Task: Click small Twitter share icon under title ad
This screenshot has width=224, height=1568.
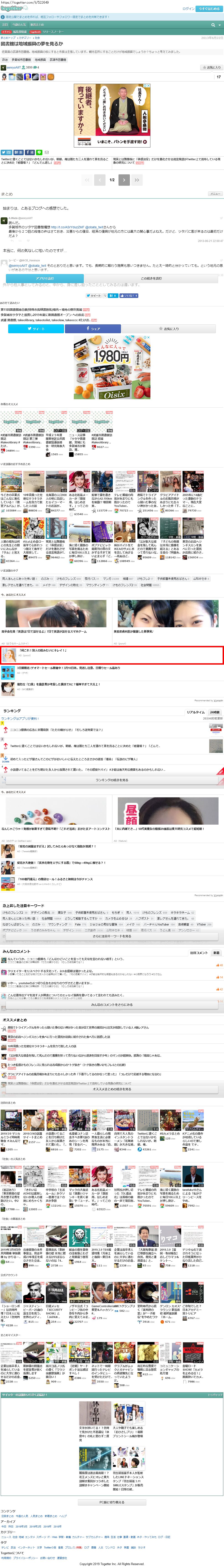Action: [6, 152]
